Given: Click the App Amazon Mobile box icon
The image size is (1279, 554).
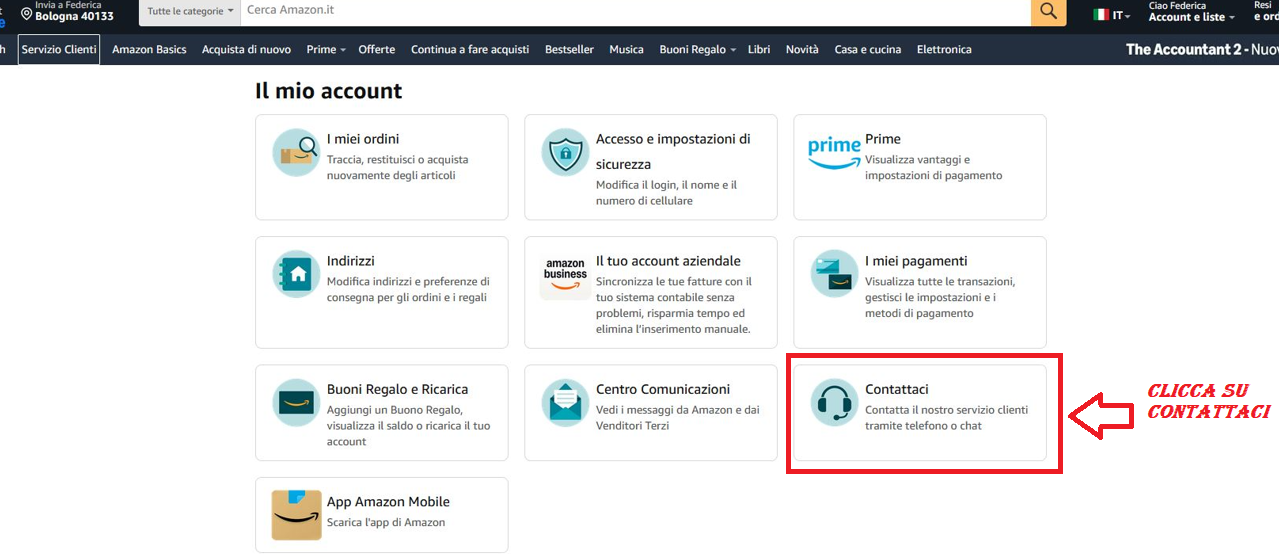Looking at the screenshot, I should 296,515.
